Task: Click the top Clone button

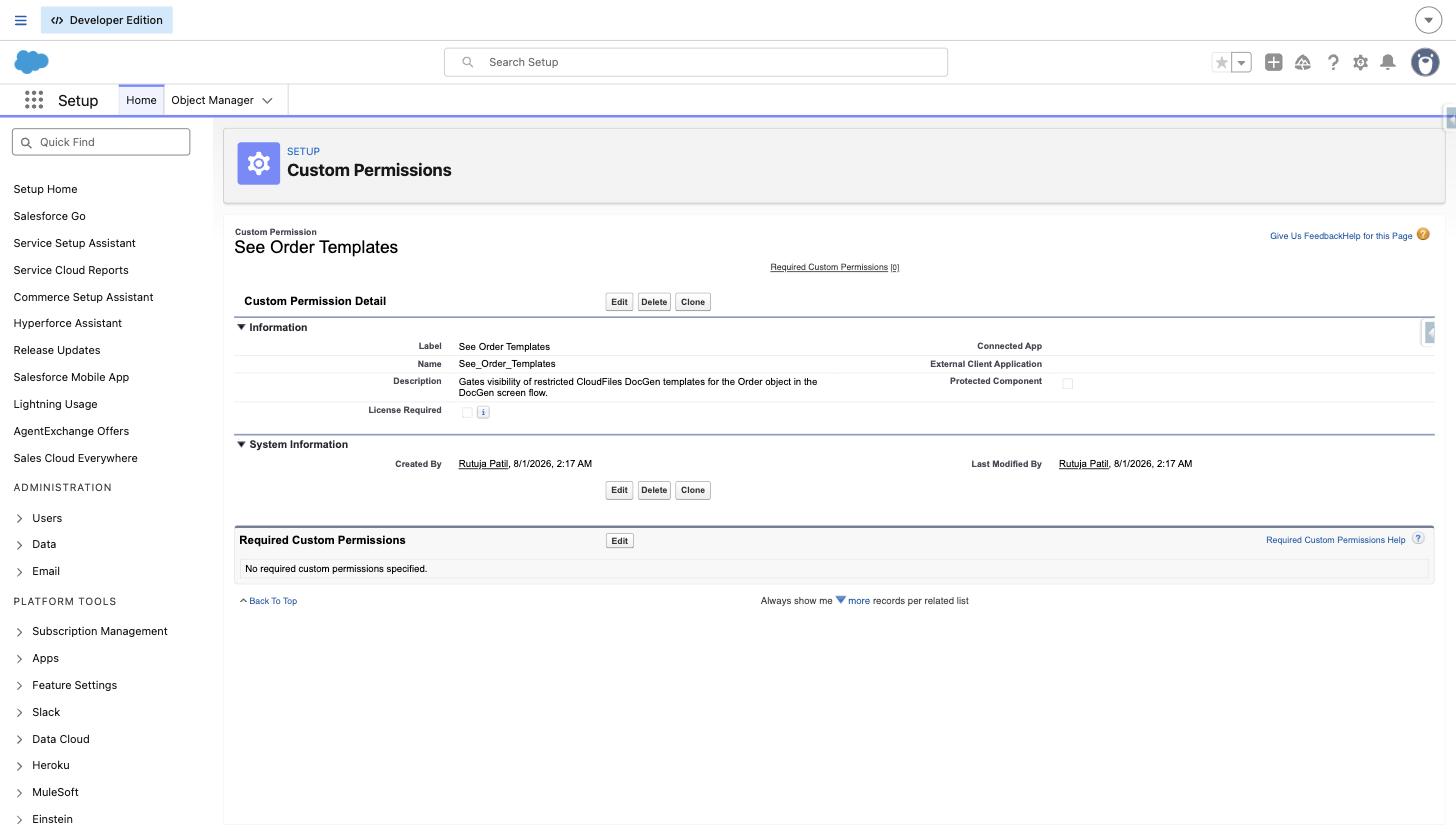Action: pos(693,302)
